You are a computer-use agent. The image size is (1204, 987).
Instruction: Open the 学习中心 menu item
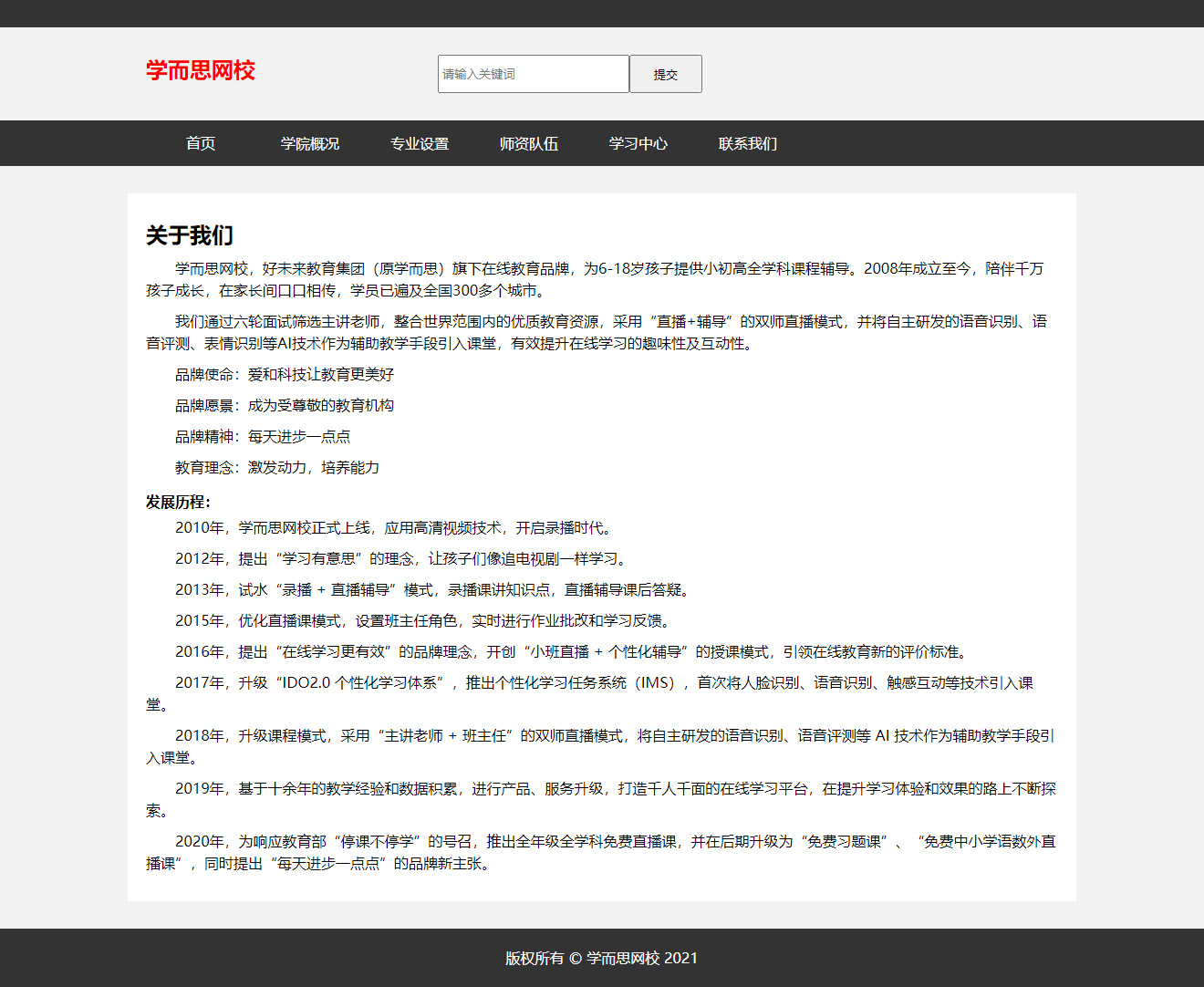[638, 143]
